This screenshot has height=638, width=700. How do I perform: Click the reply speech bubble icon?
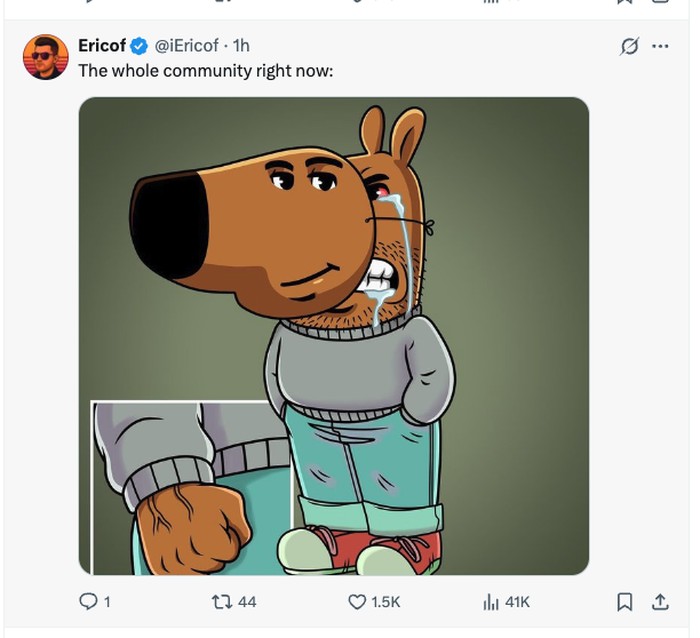(88, 601)
